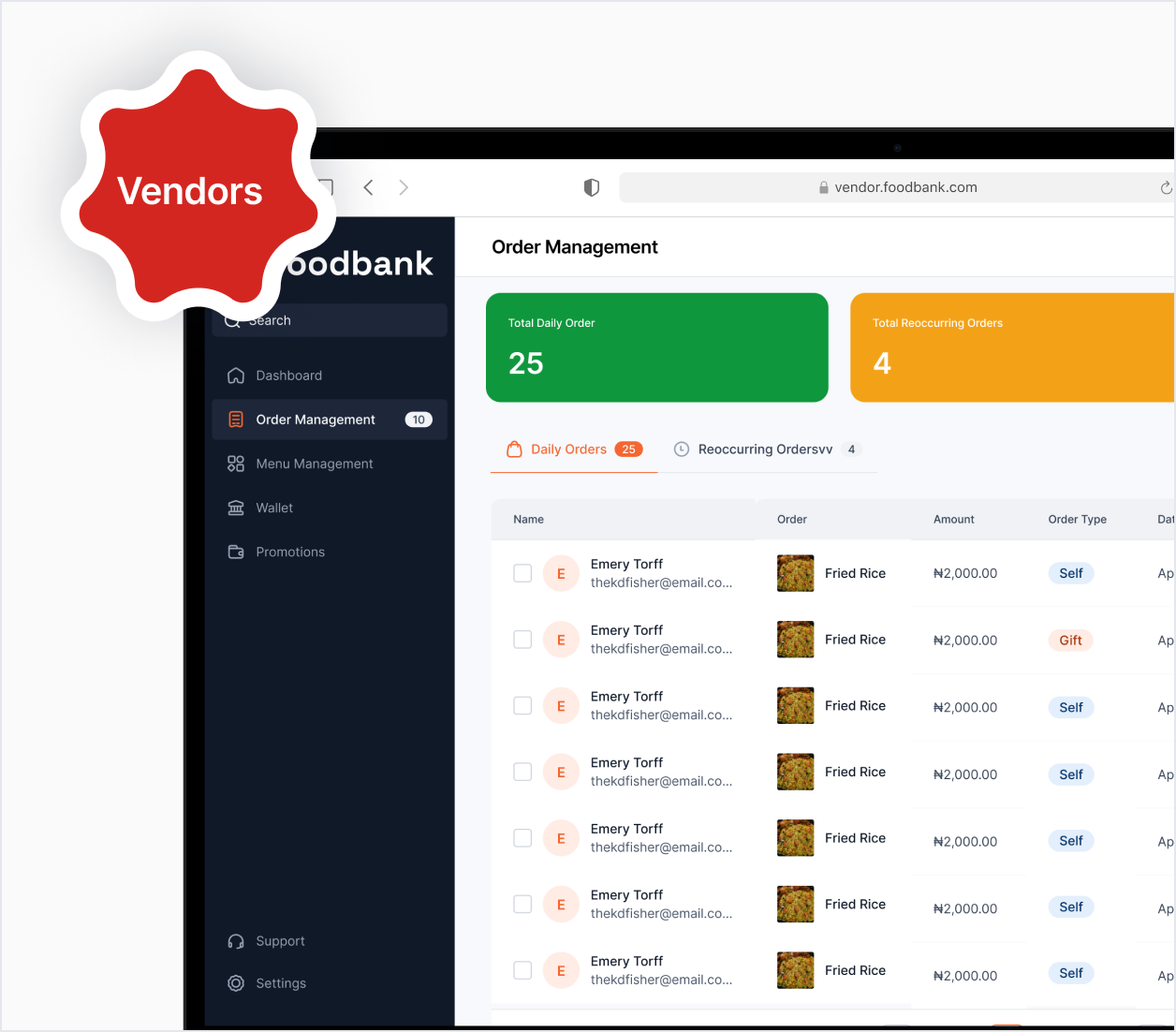Screen dimensions: 1176x1032
Task: Check the checkbox for the first Emery Torff order
Action: (x=522, y=572)
